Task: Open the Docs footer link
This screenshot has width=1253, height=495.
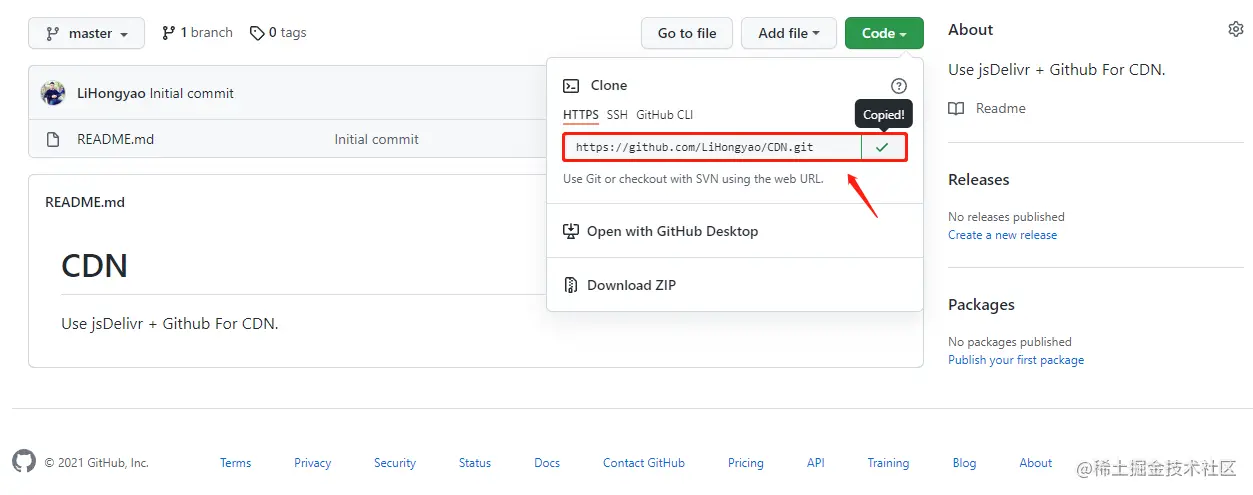Action: pyautogui.click(x=547, y=463)
